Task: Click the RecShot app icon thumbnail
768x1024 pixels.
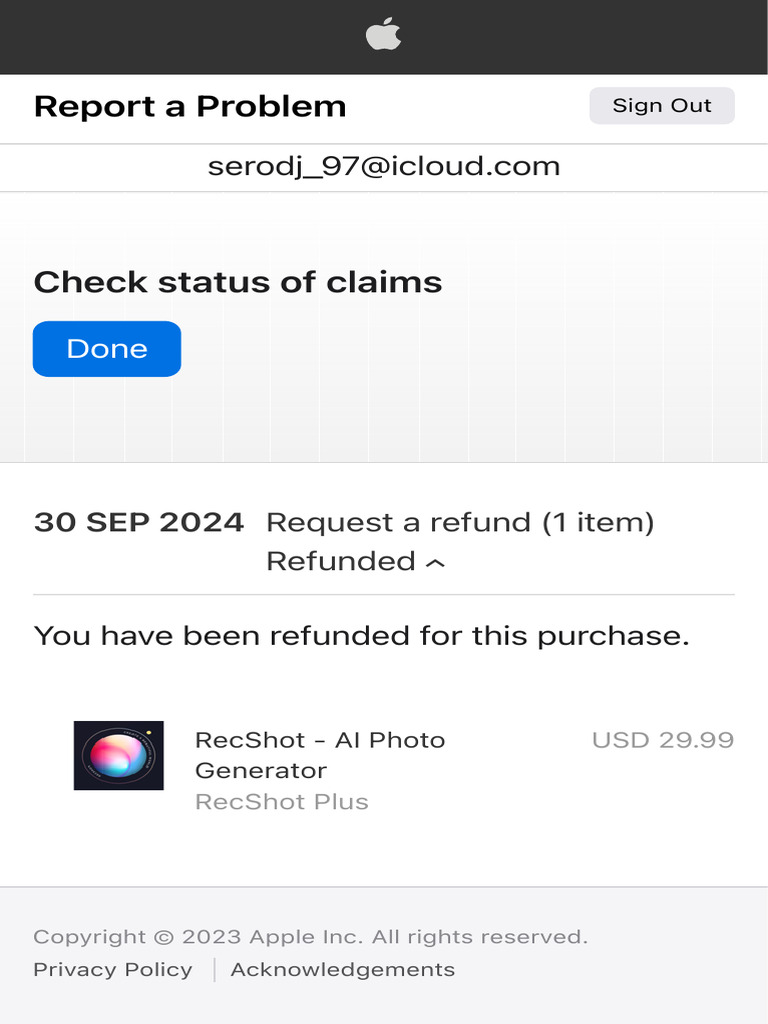Action: click(x=118, y=755)
